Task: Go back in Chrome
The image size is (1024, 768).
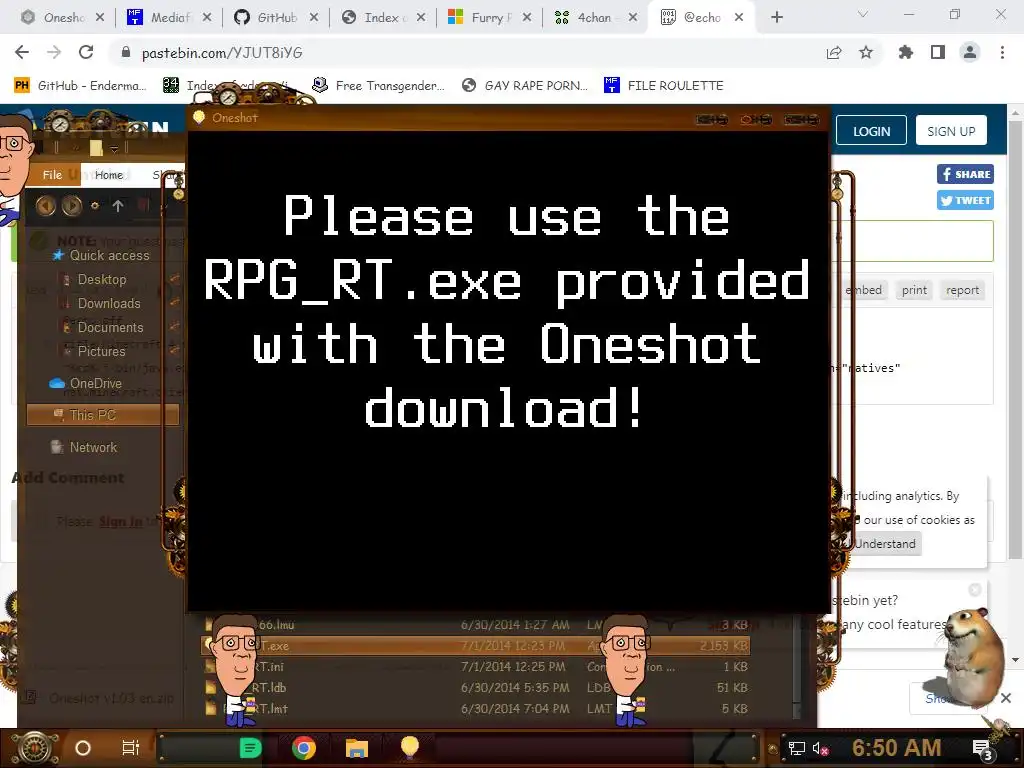Action: coord(22,52)
